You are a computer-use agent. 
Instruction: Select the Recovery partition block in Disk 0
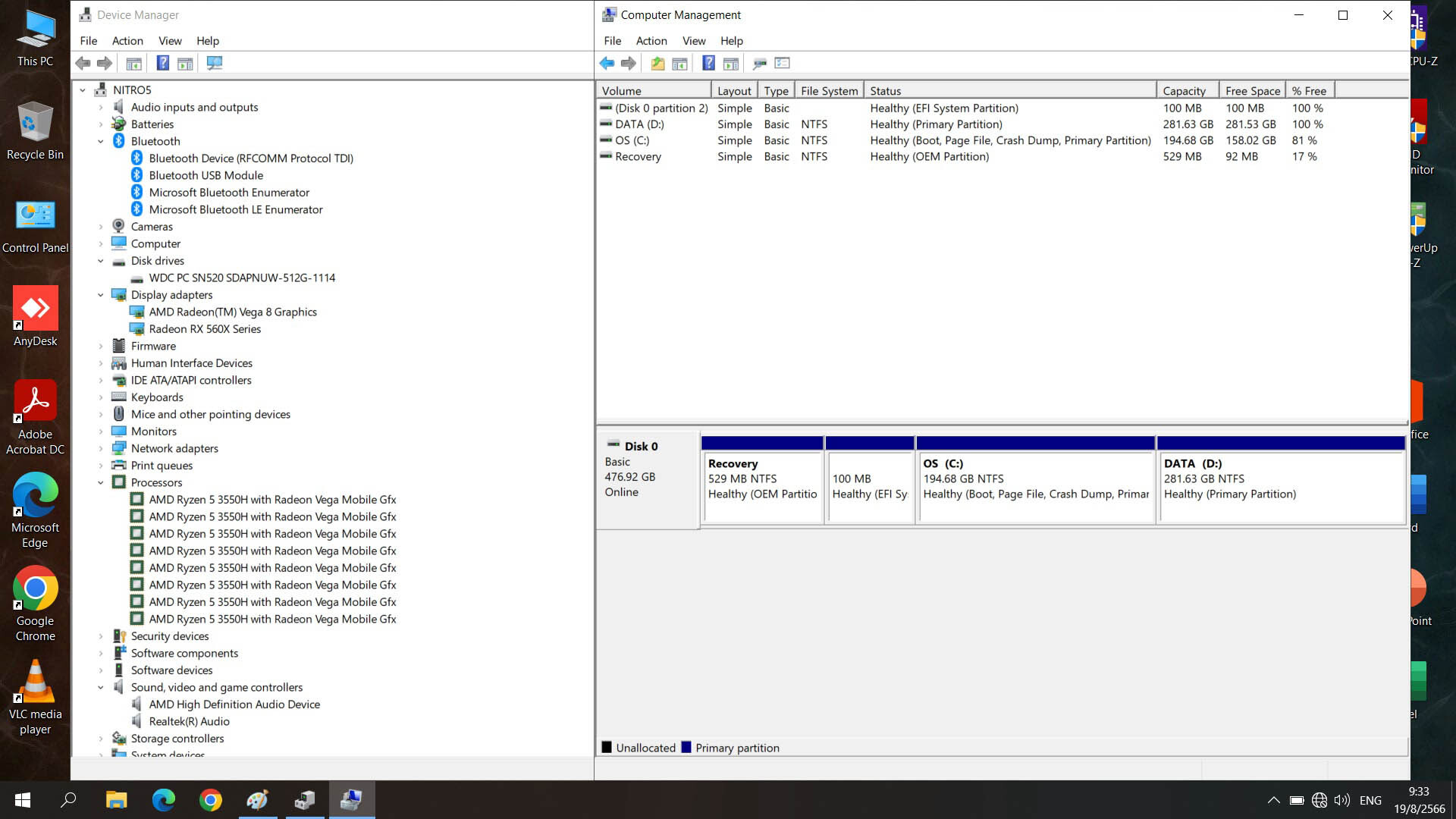(763, 479)
